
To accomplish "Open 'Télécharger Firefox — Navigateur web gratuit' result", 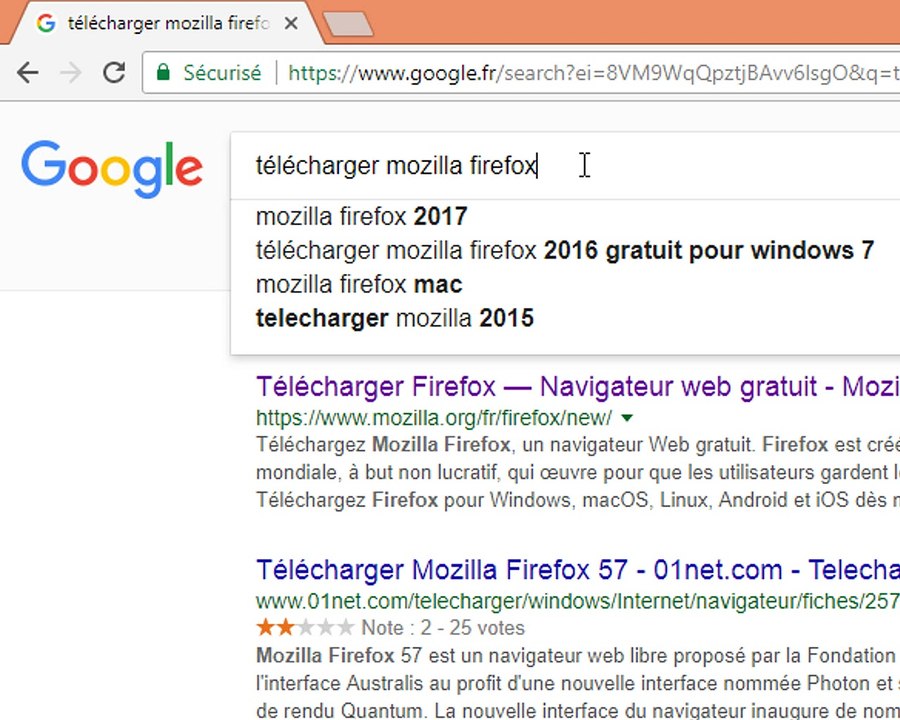I will (x=577, y=387).
